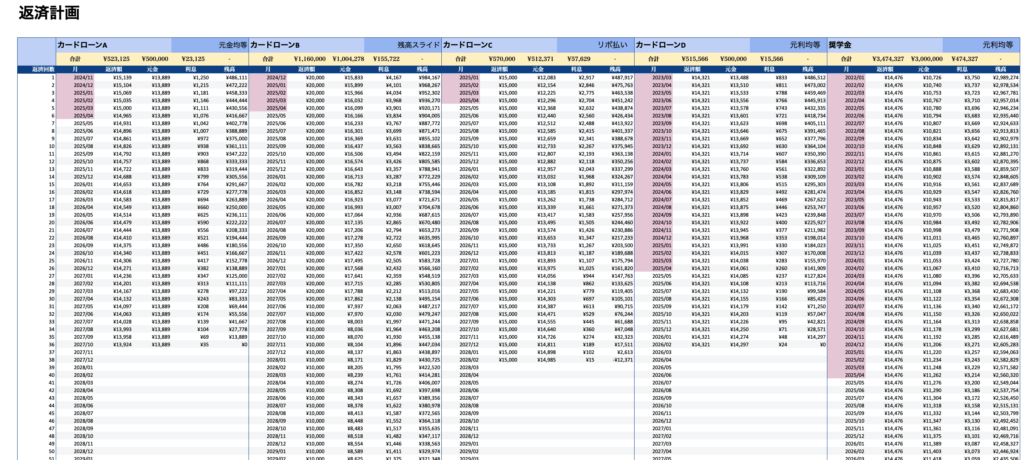
Task: Click the ¥15,566 interest total for カードローンD
Action: point(771,59)
